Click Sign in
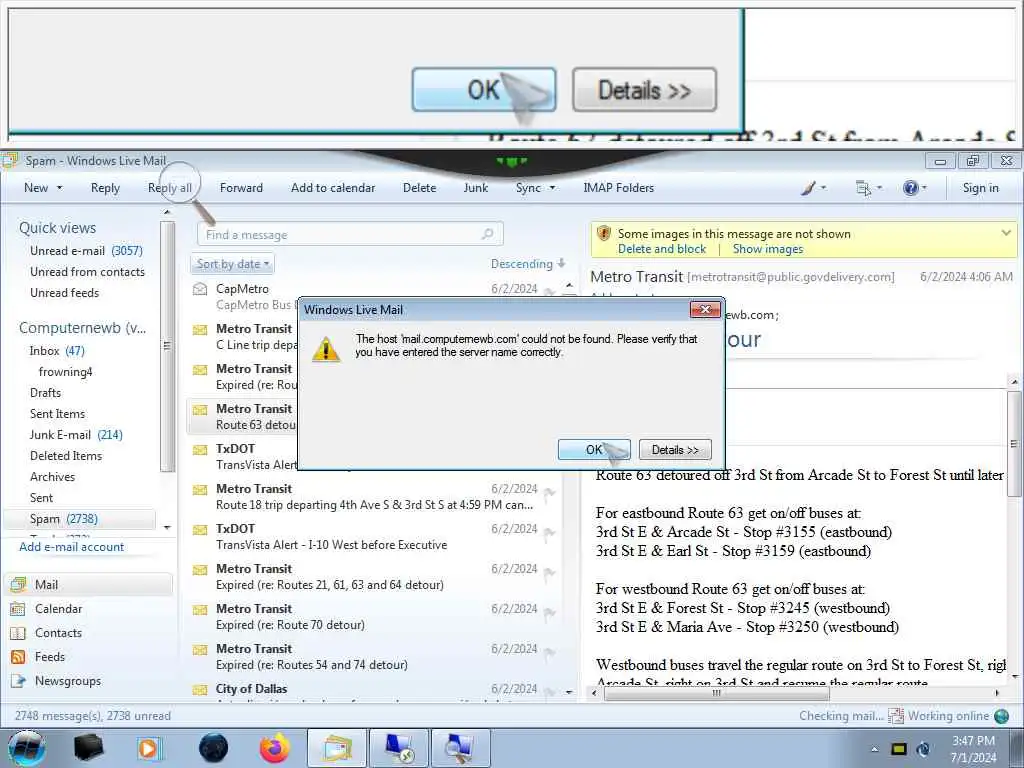This screenshot has width=1024, height=768. tap(980, 188)
